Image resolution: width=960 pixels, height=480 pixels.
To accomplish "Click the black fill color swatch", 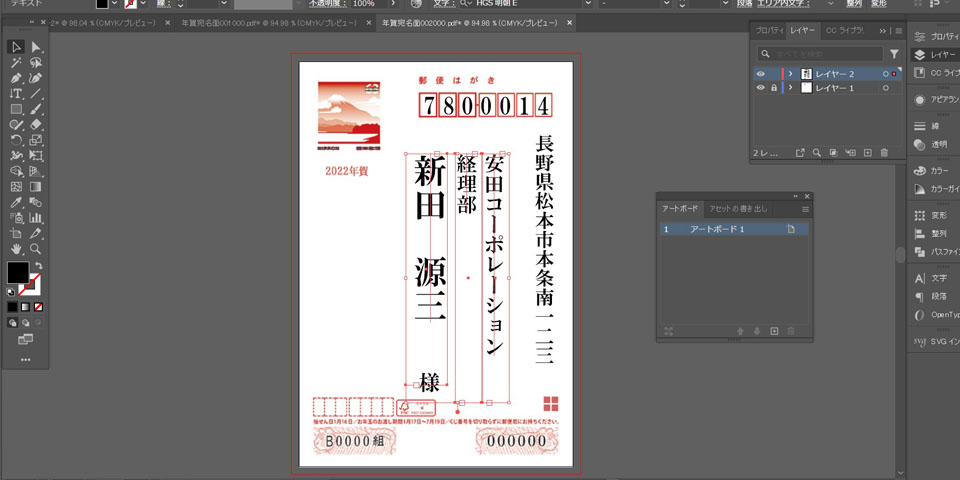I will click(18, 272).
